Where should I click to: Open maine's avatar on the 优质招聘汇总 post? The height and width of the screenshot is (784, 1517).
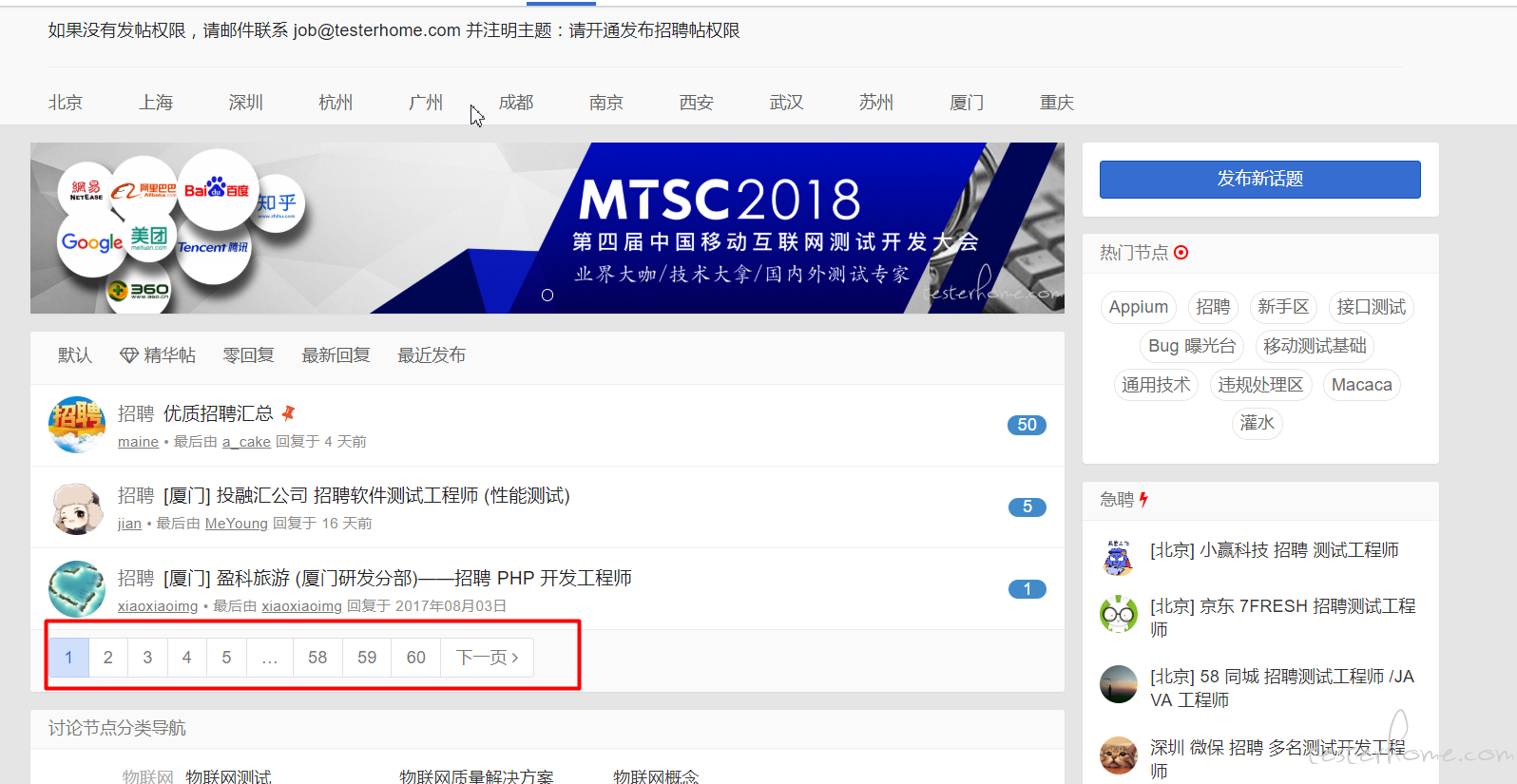pos(77,425)
